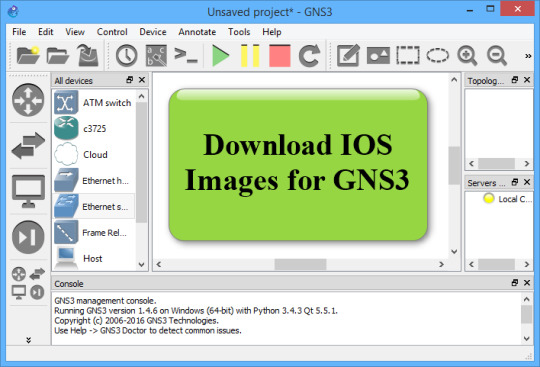Viewport: 540px width, 367px height.
Task: Open the Control menu
Action: [112, 32]
